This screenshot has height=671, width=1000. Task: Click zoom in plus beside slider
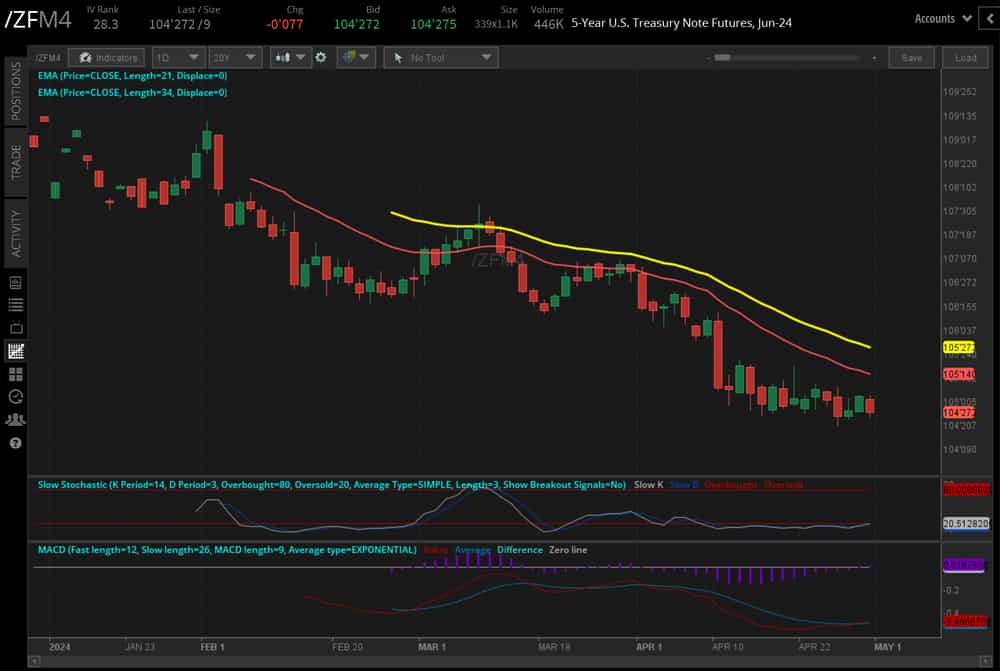pos(874,58)
